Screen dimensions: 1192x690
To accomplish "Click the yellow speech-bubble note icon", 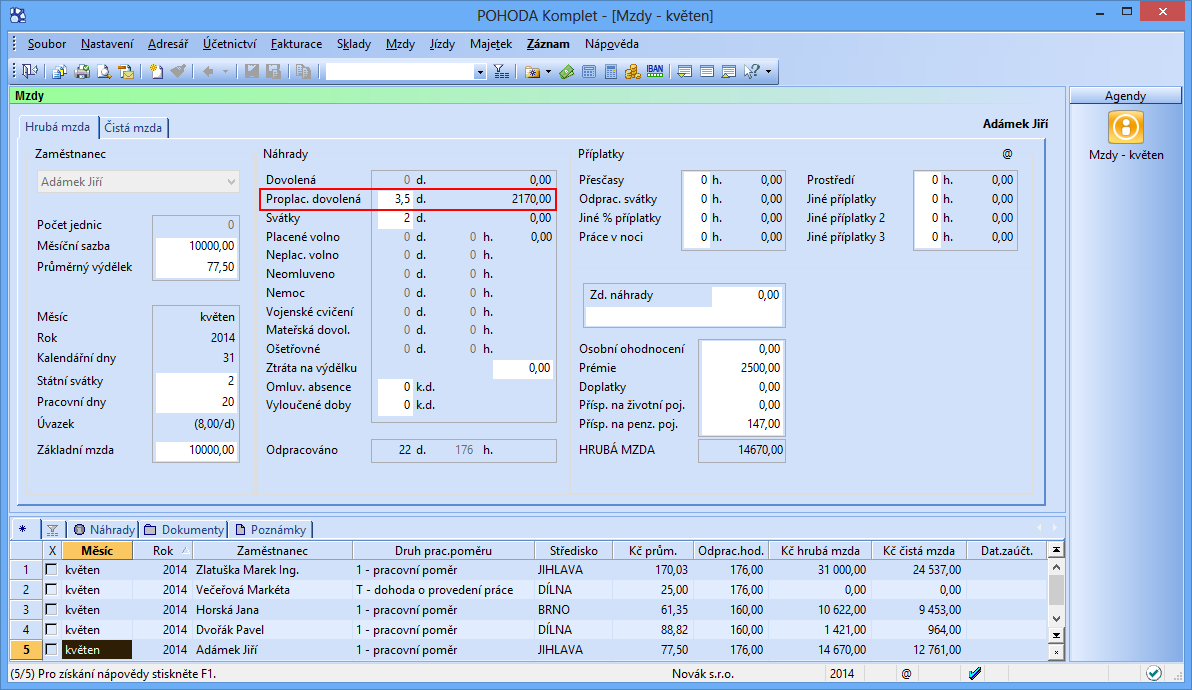I will (684, 71).
